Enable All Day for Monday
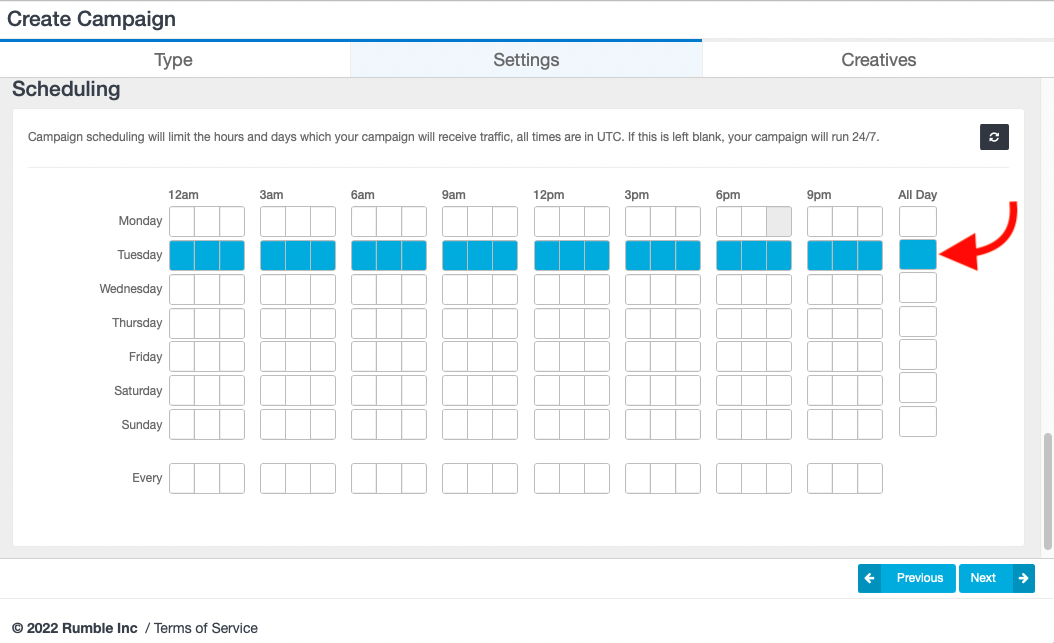Screen dimensions: 1054x643 (x=917, y=221)
